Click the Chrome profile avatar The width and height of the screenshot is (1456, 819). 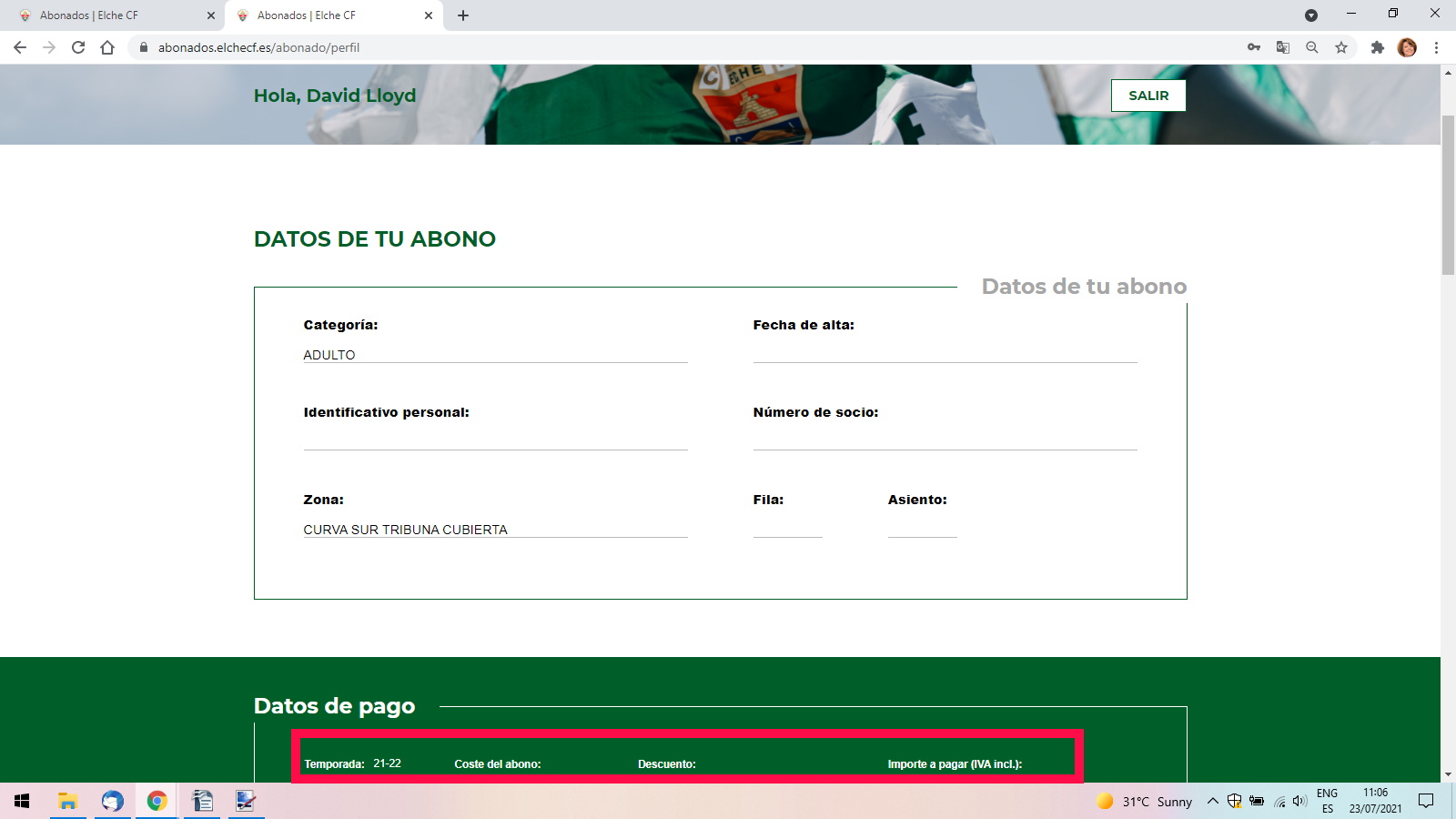coord(1409,47)
